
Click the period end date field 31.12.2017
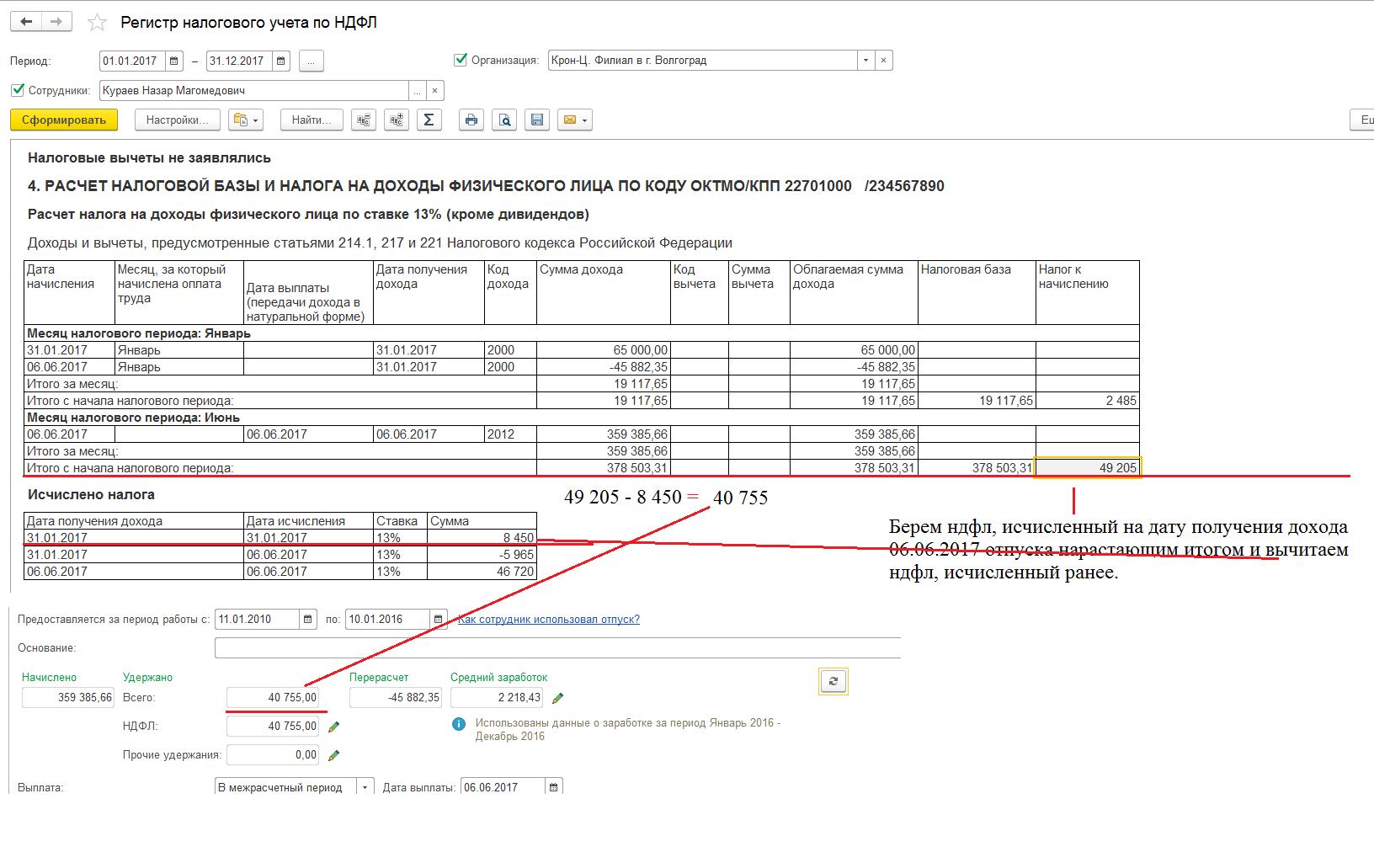click(x=240, y=61)
